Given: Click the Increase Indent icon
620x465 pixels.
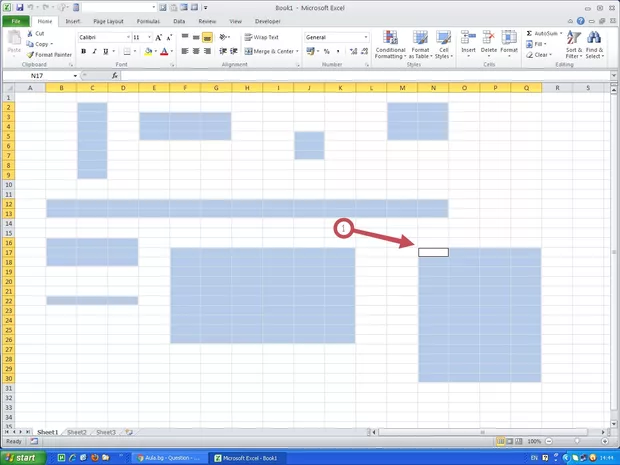Looking at the screenshot, I should 234,51.
